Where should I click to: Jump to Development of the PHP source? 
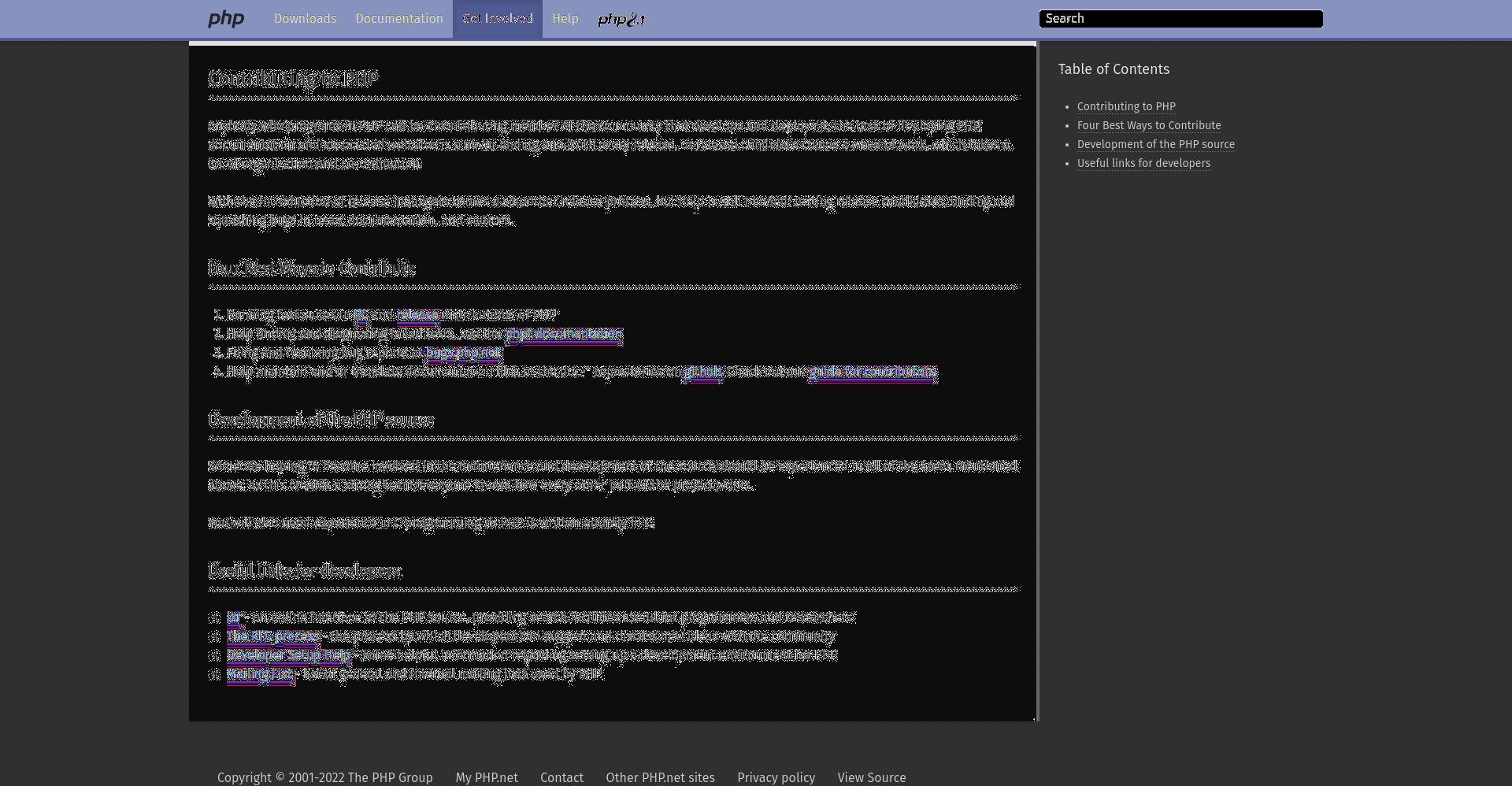point(1156,144)
